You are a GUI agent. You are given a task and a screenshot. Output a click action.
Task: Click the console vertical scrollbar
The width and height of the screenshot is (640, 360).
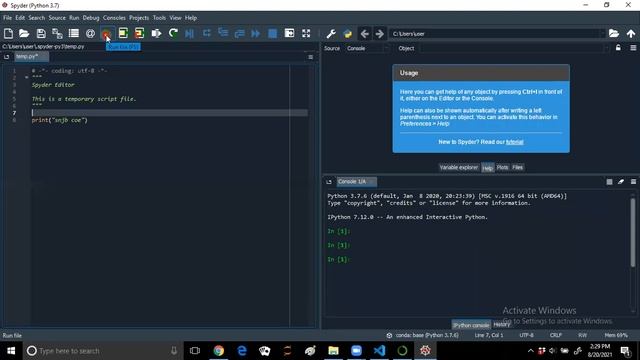click(x=633, y=233)
